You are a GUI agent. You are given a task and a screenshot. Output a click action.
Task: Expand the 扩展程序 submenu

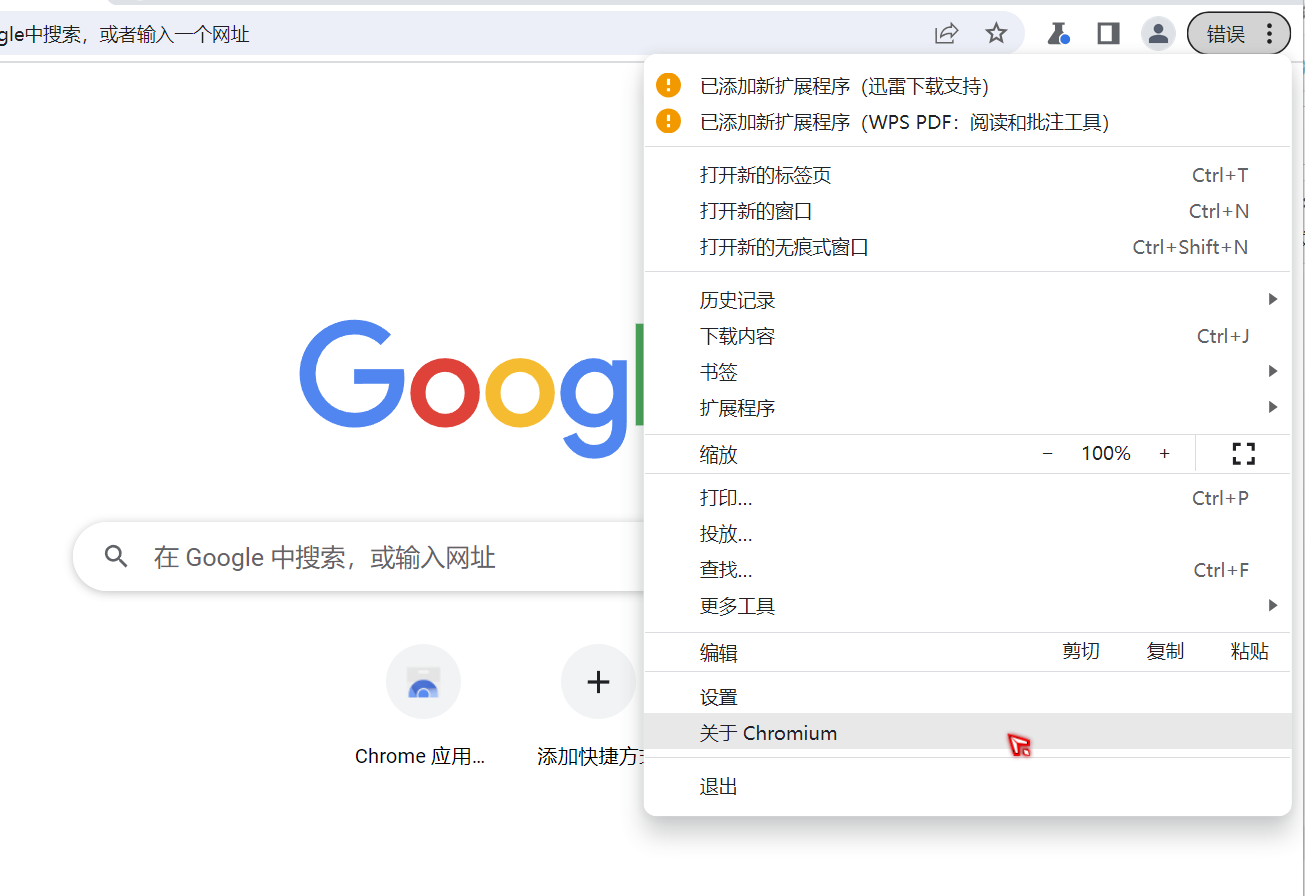point(968,409)
